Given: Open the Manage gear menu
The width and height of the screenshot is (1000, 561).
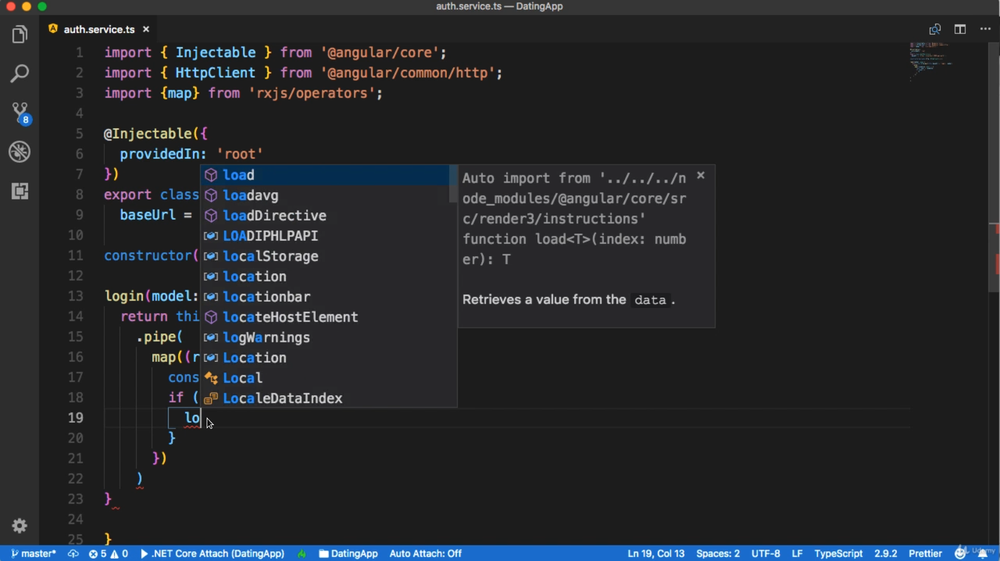Looking at the screenshot, I should [x=19, y=526].
